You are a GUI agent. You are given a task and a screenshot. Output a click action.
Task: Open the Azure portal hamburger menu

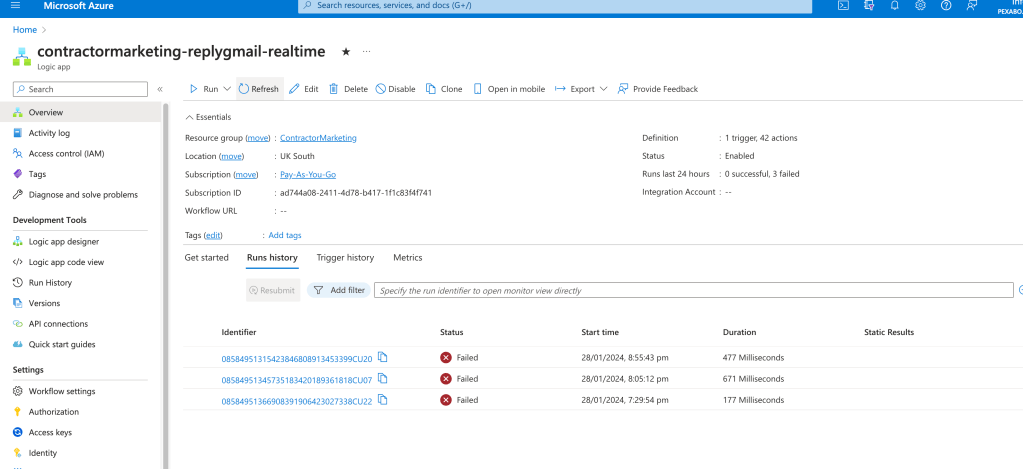tap(16, 5)
